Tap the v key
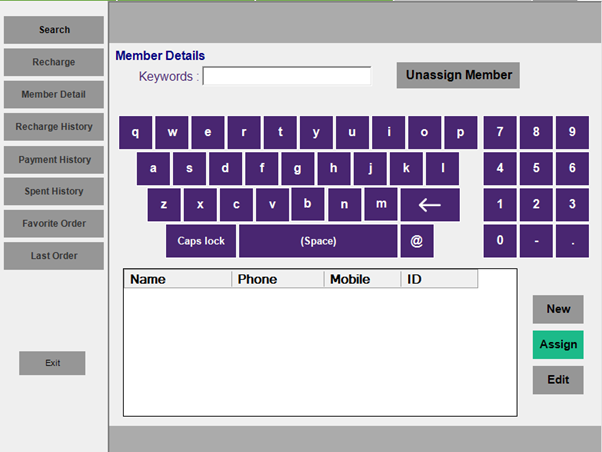 click(x=272, y=205)
